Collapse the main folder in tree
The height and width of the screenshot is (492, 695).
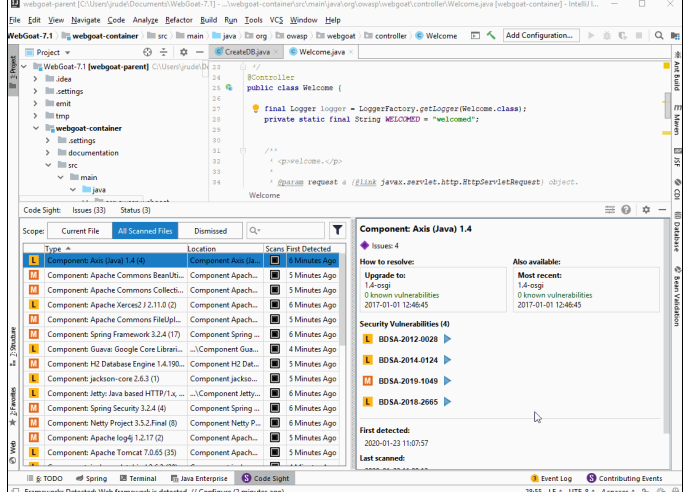click(61, 177)
